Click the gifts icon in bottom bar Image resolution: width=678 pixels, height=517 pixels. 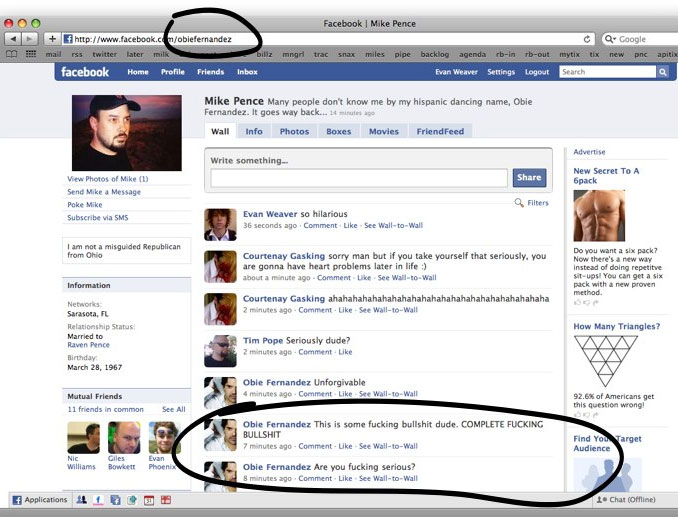tap(166, 500)
